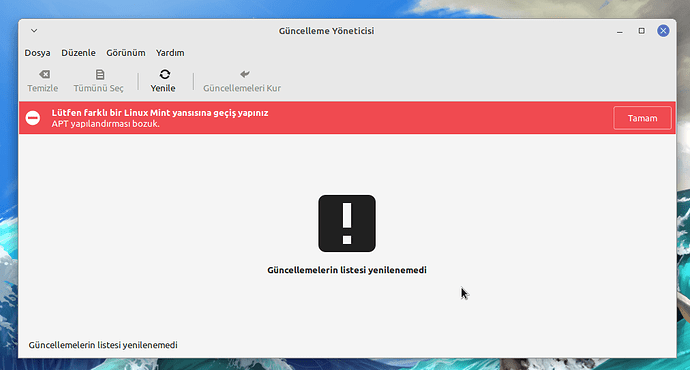Open the Dosya menu

(x=37, y=53)
